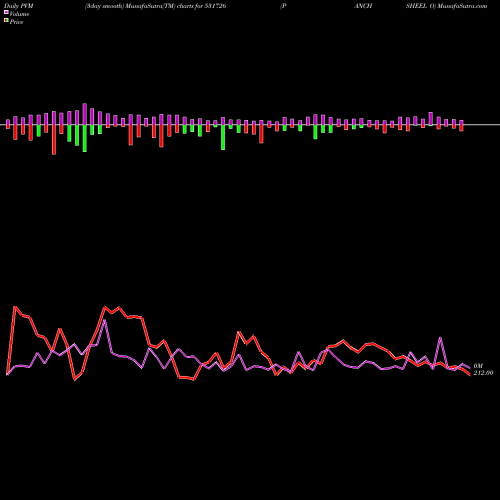
Task: Click the 'ANCH' text in header
Action: coord(363,6)
